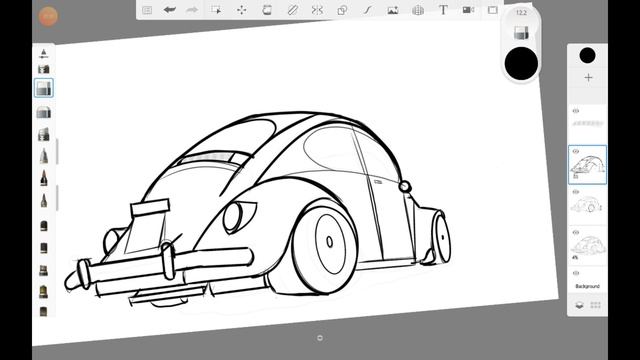The height and width of the screenshot is (360, 640).
Task: Open the layer options stack icon
Action: (579, 305)
